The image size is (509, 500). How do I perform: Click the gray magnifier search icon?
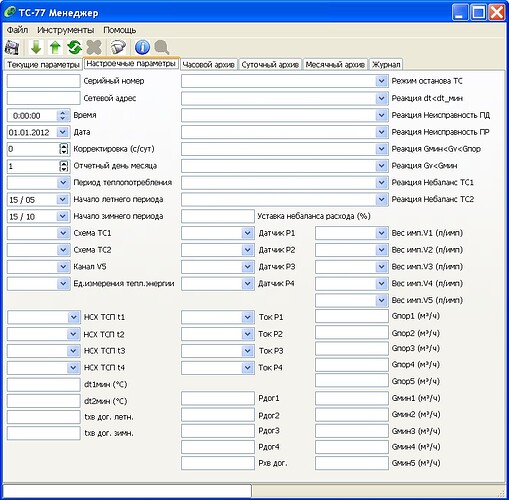click(x=162, y=47)
